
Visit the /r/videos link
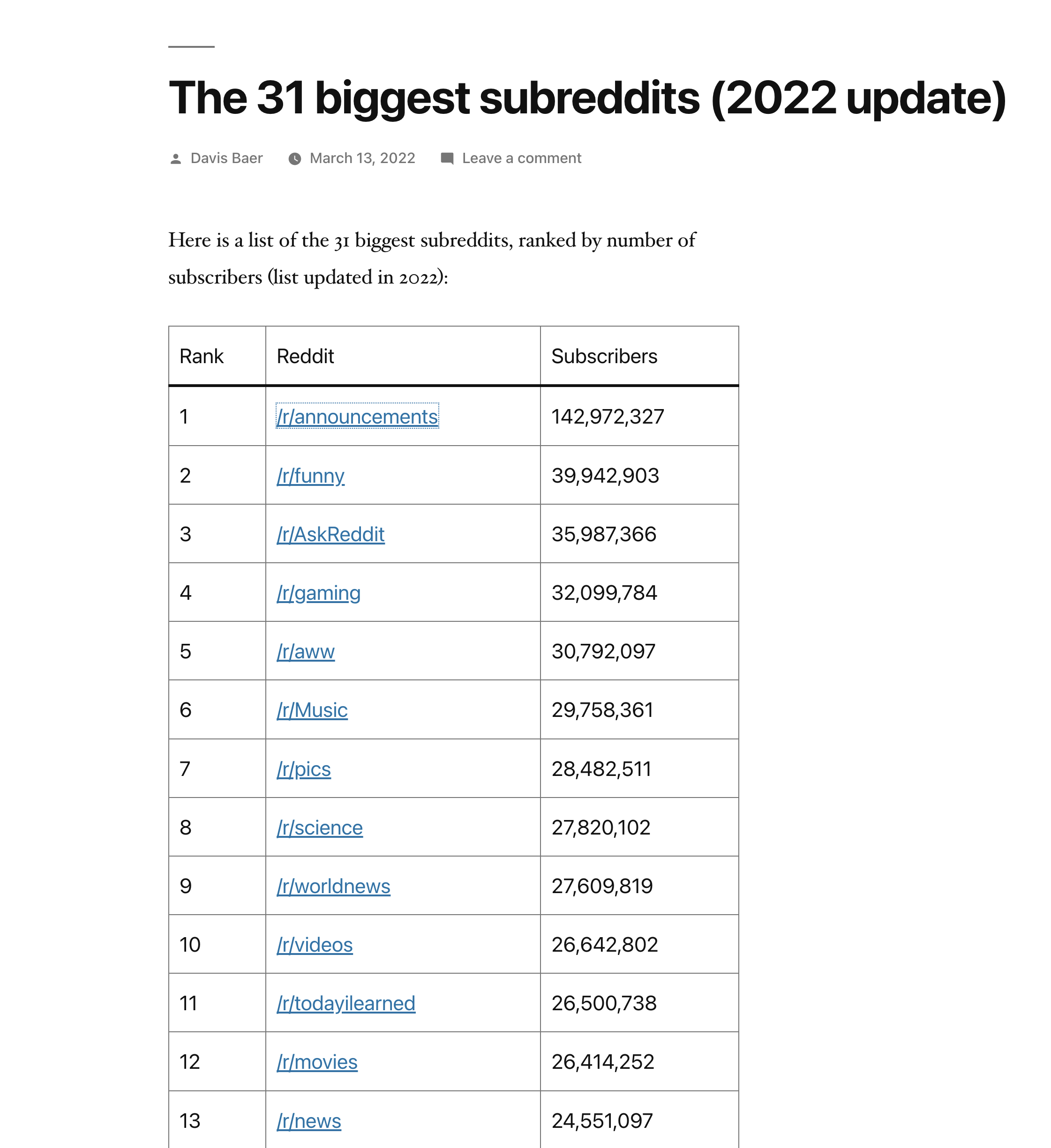[x=315, y=945]
